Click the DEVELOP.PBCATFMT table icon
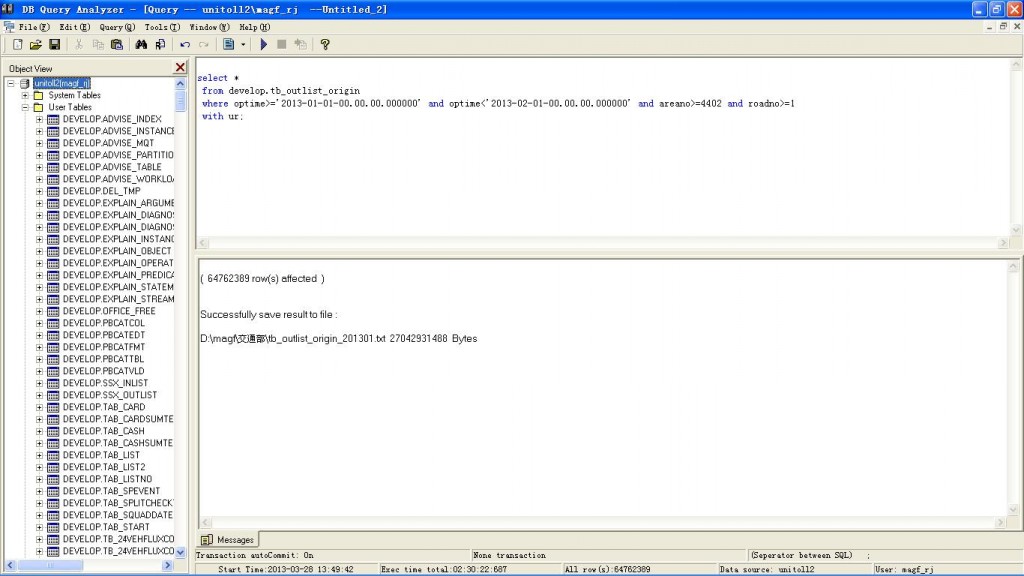 tap(53, 347)
